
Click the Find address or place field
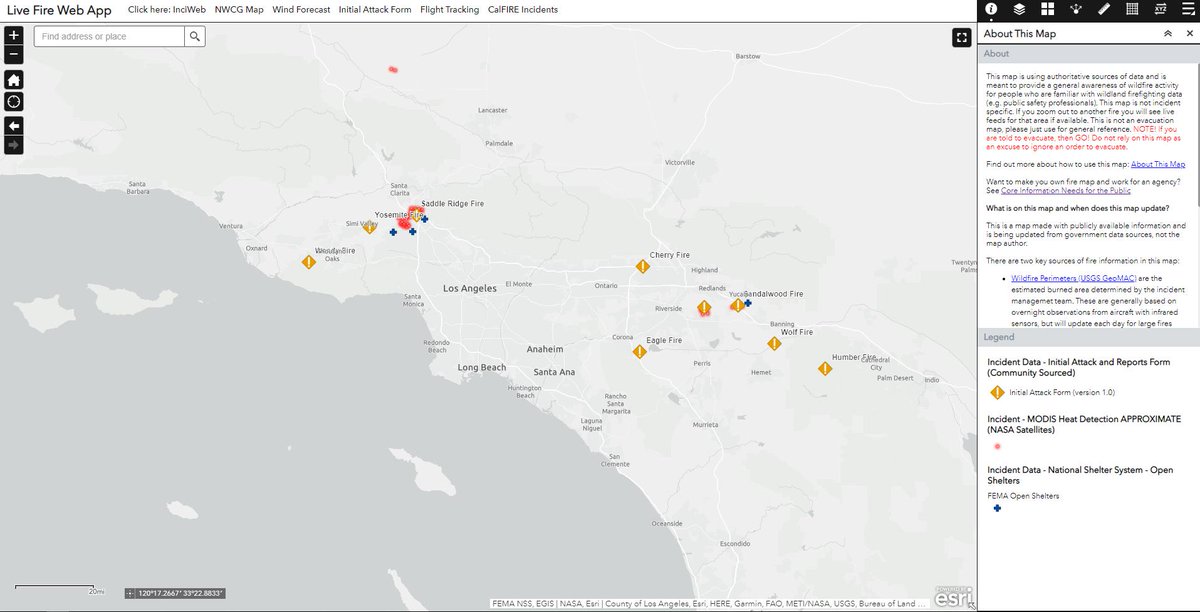[x=105, y=36]
